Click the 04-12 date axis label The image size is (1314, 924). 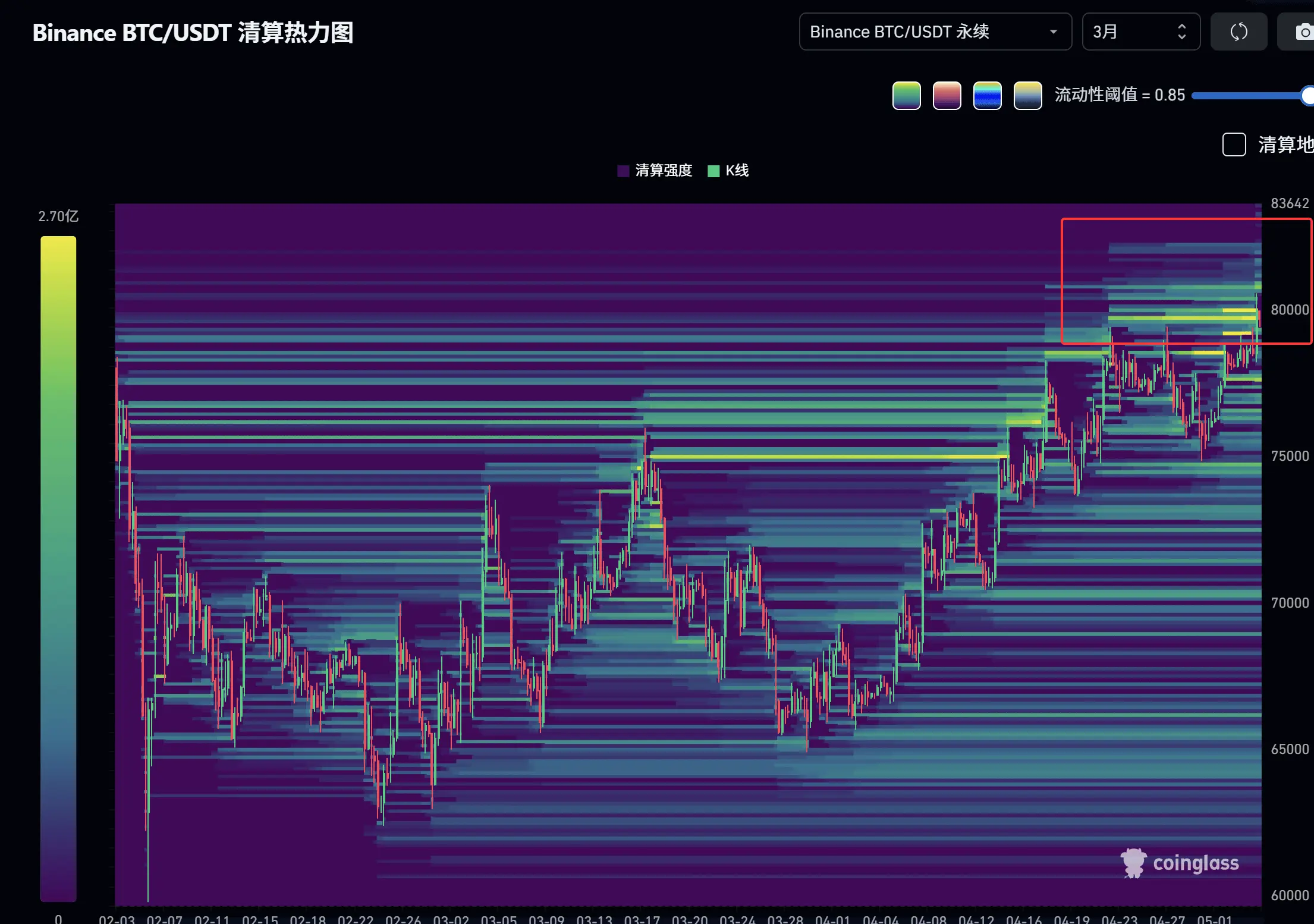coord(976,919)
